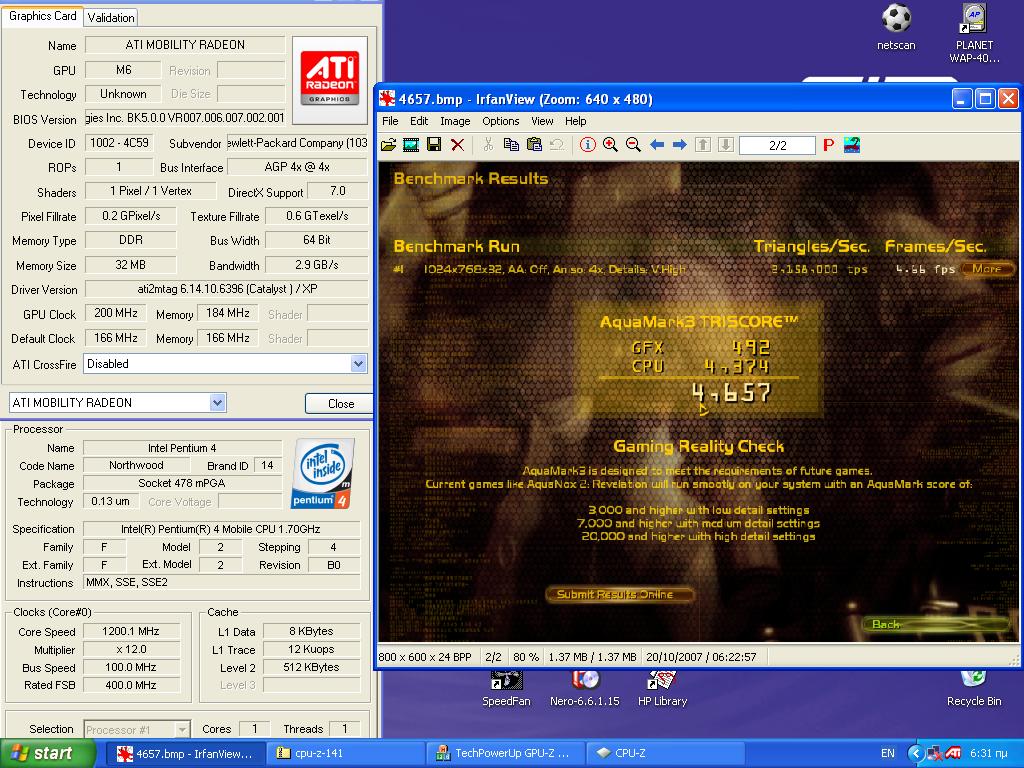Select the Graphics Card tab in GPU-Z
The height and width of the screenshot is (768, 1024).
(42, 16)
